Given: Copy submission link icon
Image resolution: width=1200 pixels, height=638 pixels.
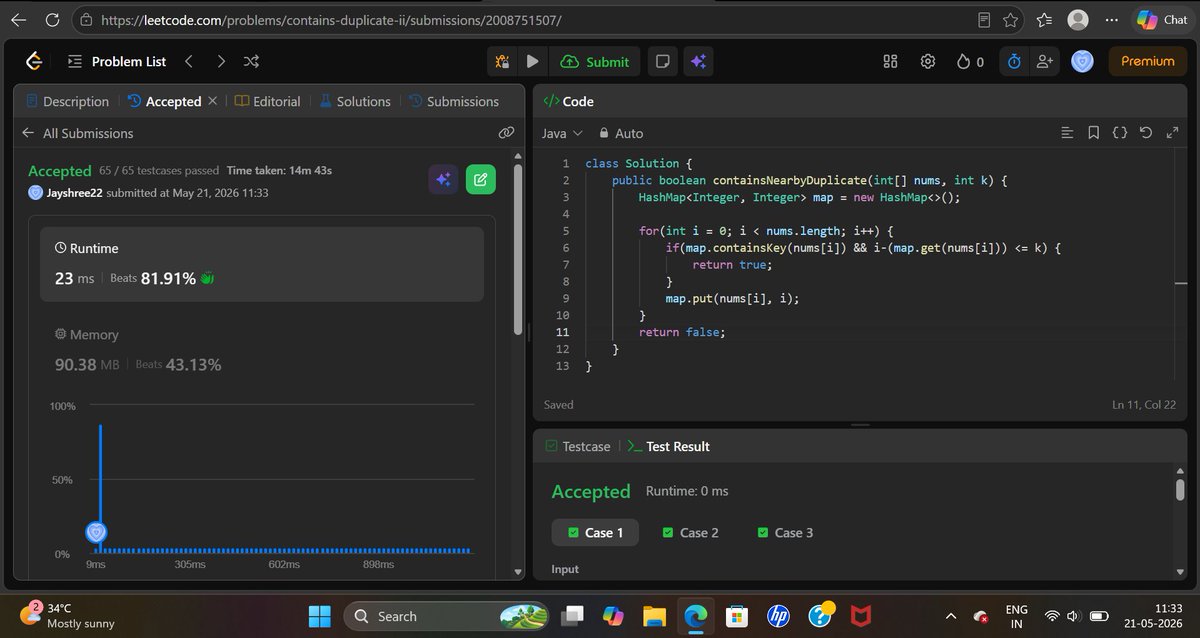Looking at the screenshot, I should pos(506,132).
